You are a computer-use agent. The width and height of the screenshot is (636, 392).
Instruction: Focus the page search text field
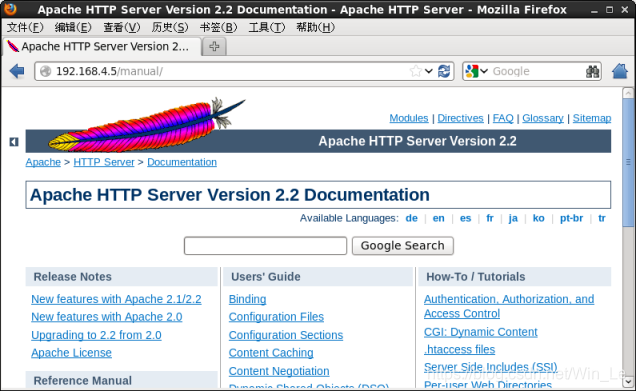pos(265,246)
